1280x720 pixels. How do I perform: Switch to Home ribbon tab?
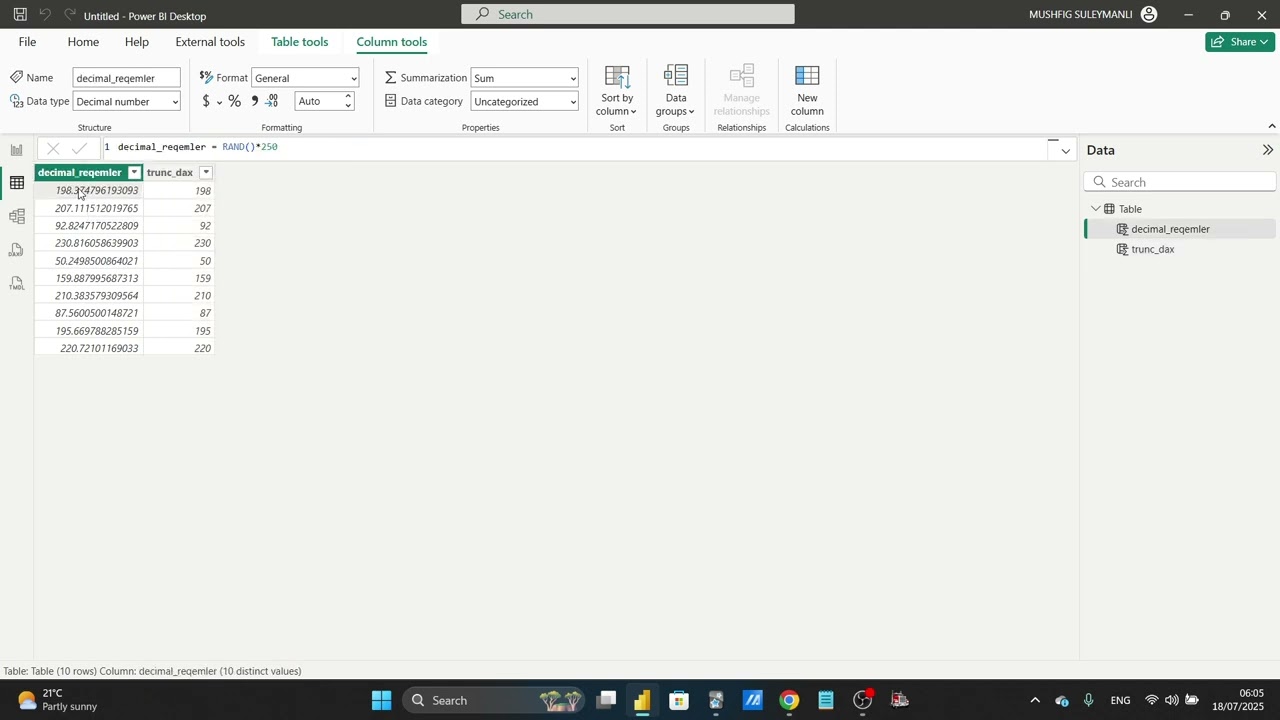(x=83, y=42)
